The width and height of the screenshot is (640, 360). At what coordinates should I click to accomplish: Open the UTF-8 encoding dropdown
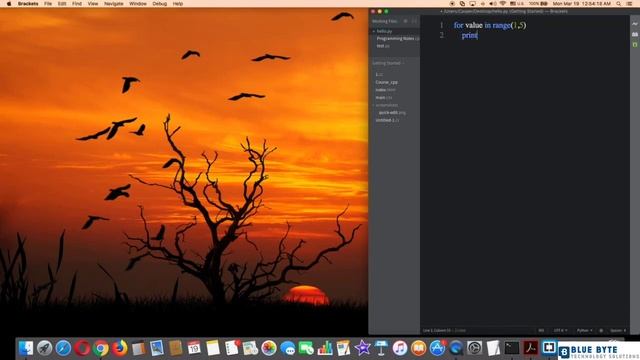[560, 330]
